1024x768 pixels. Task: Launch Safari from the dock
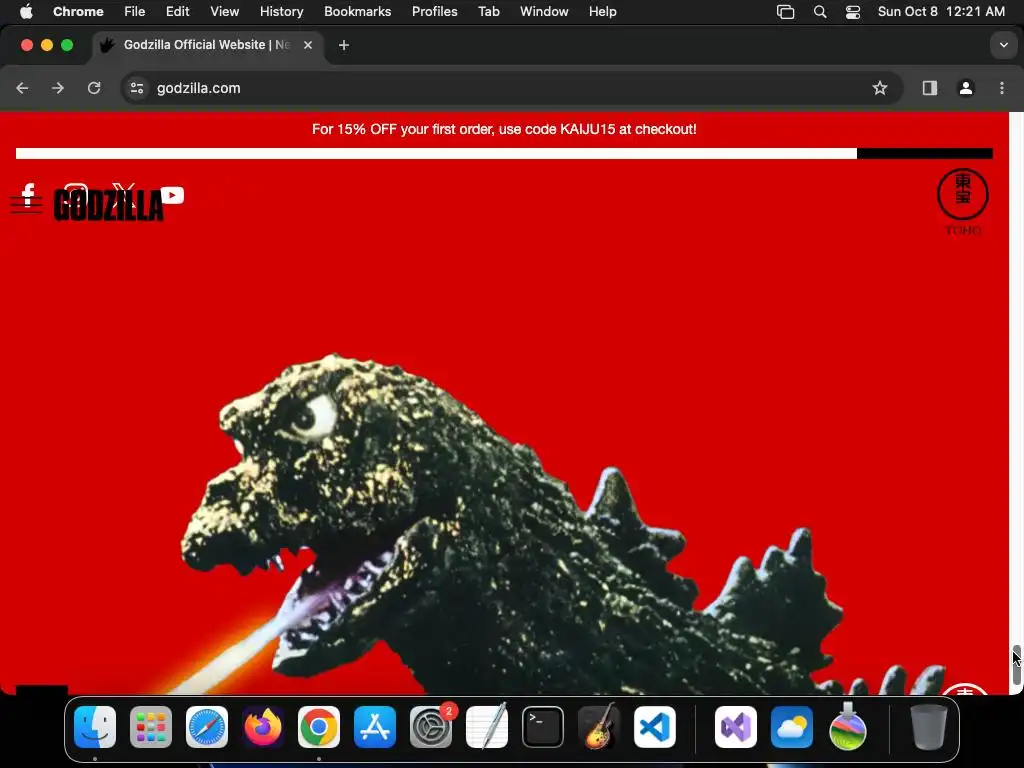207,727
